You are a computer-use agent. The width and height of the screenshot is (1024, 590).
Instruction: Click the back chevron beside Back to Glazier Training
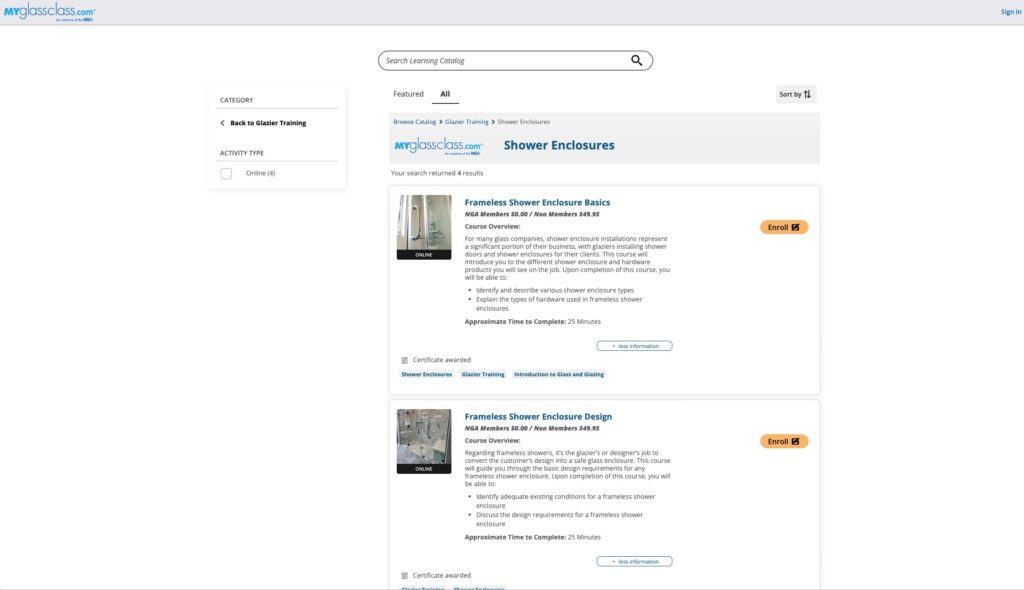(x=222, y=123)
